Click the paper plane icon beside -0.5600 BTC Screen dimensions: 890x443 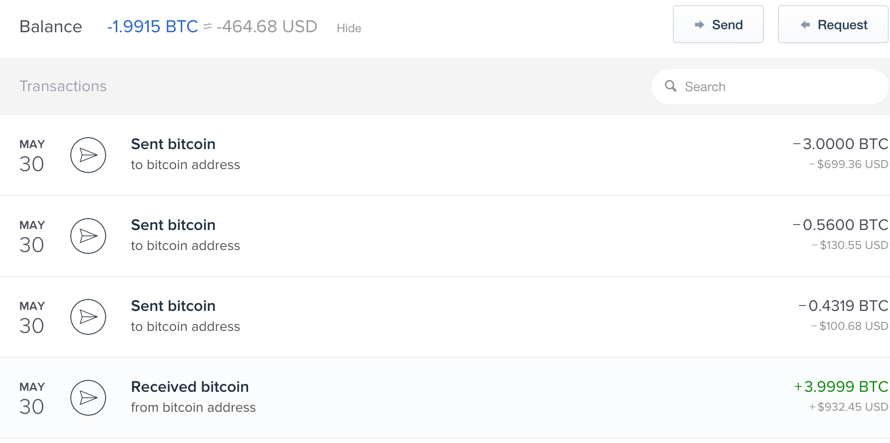click(x=88, y=236)
